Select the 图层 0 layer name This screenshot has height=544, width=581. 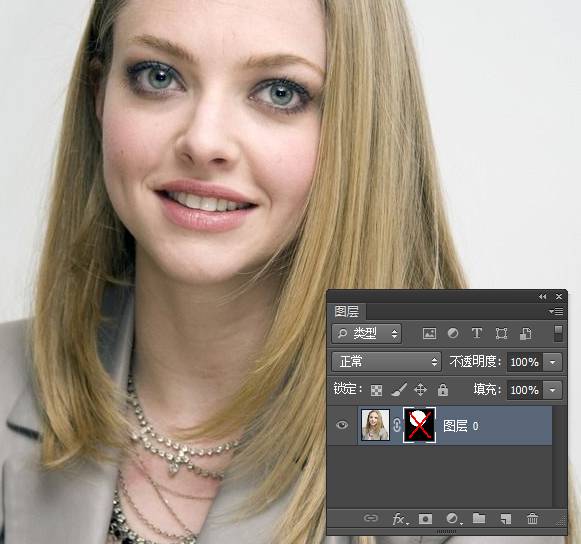pos(461,426)
